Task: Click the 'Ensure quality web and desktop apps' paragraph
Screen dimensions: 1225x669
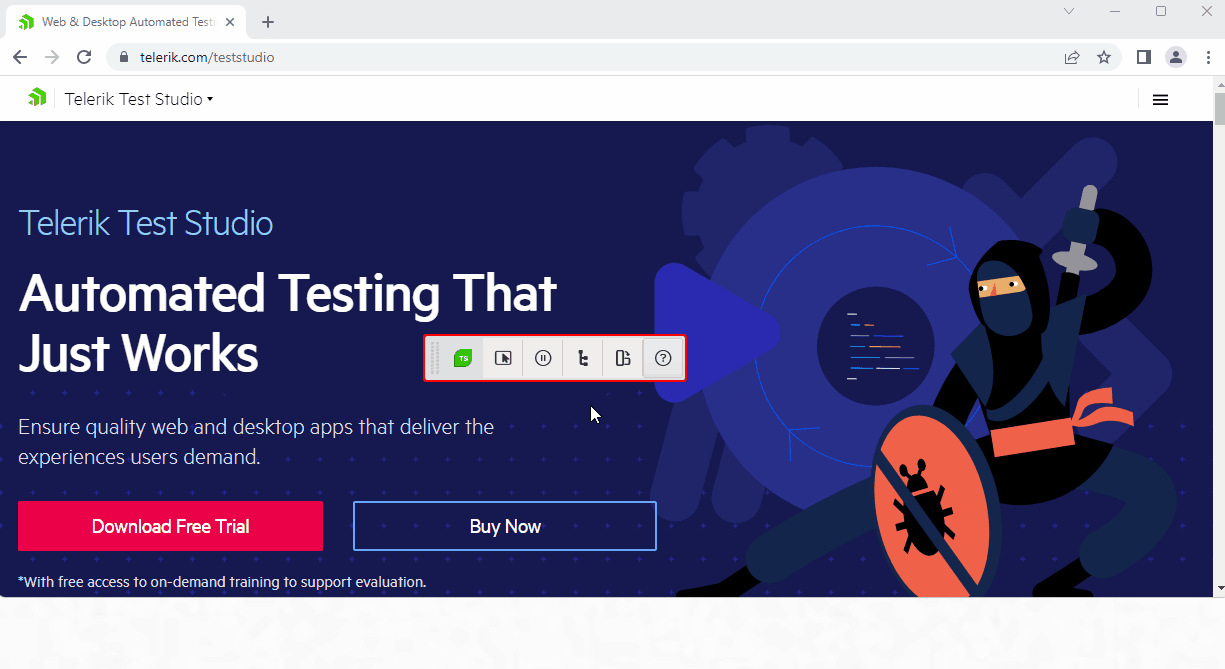Action: coord(256,442)
